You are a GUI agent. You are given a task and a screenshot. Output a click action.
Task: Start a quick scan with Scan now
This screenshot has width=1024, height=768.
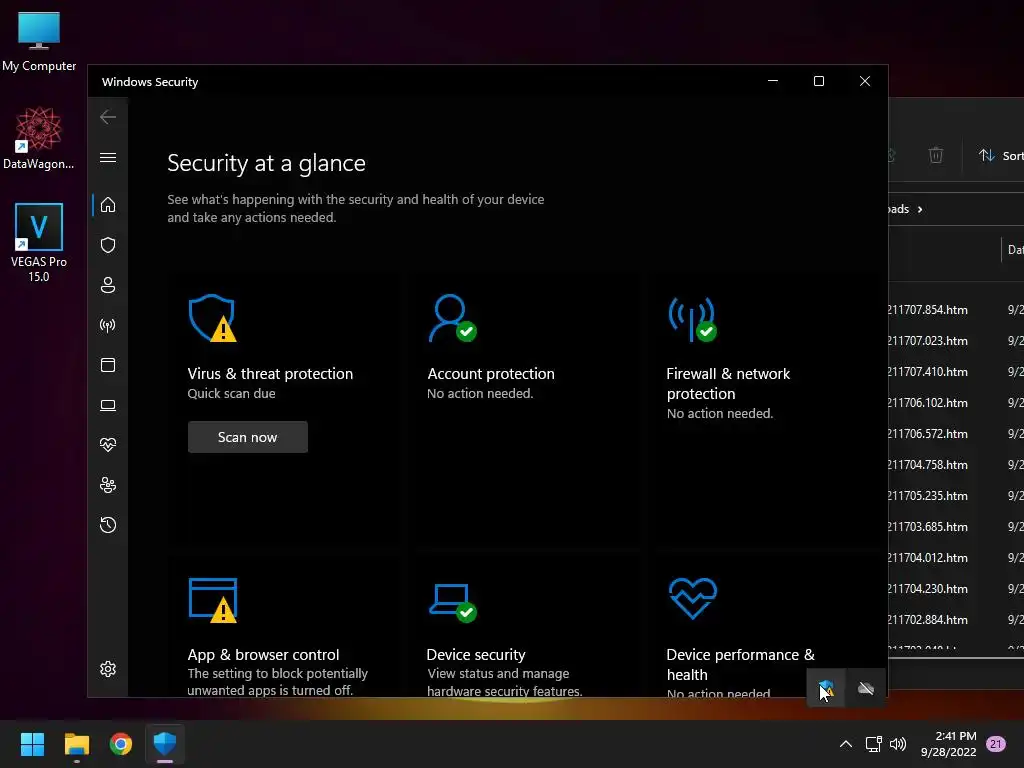pyautogui.click(x=248, y=437)
